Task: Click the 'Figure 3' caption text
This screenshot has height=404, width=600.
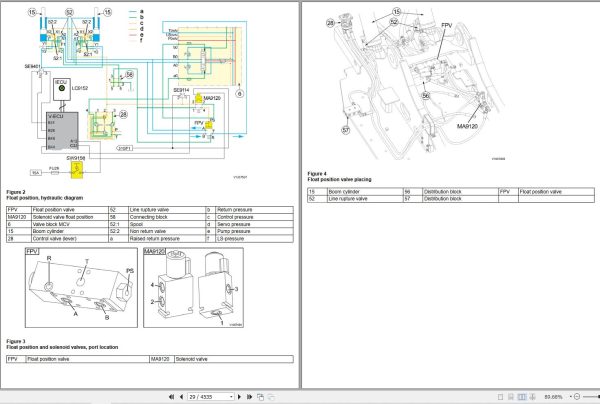Action: click(16, 341)
